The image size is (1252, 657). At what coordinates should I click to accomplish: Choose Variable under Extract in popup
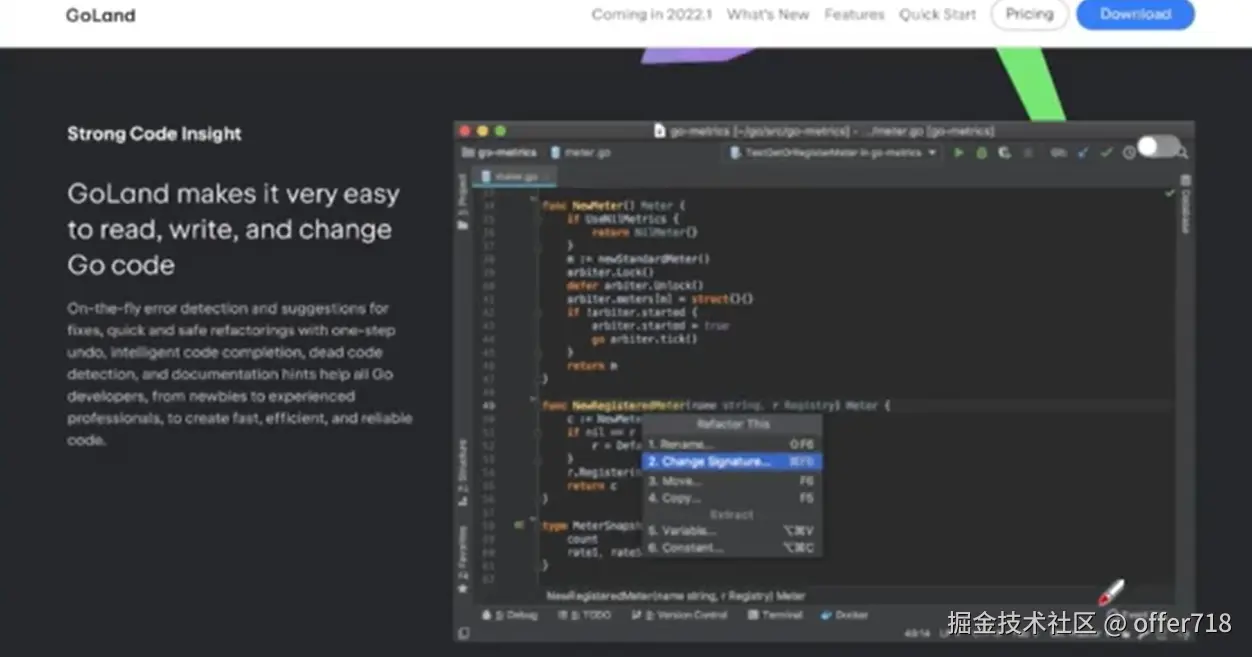point(731,531)
